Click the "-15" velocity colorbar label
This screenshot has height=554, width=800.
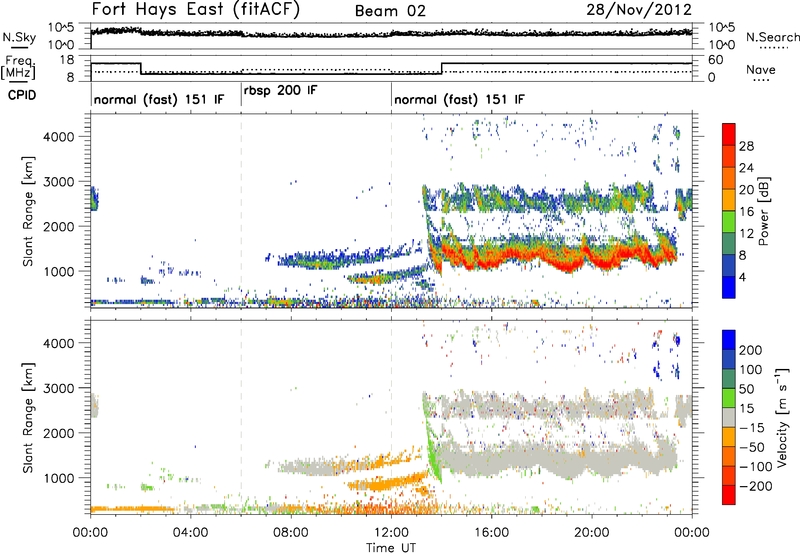752,427
